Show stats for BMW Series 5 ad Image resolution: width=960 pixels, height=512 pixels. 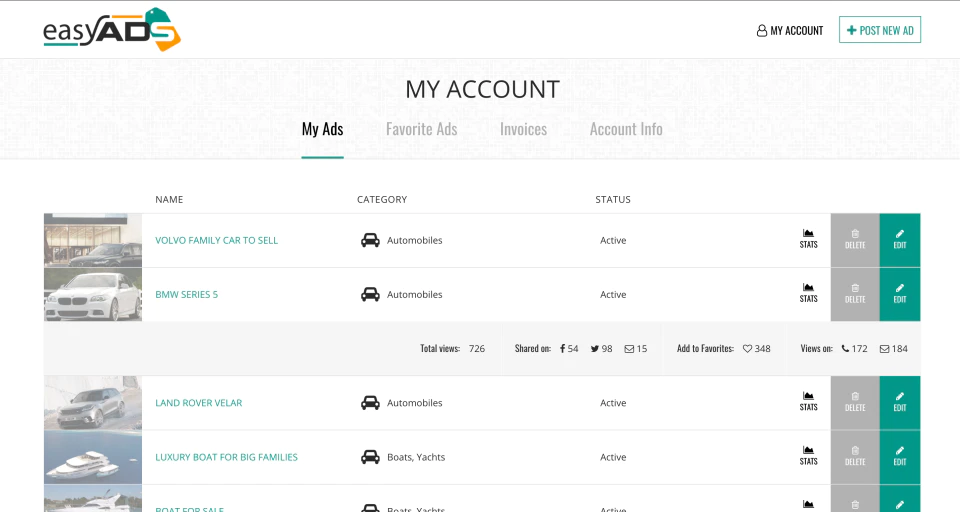[808, 293]
